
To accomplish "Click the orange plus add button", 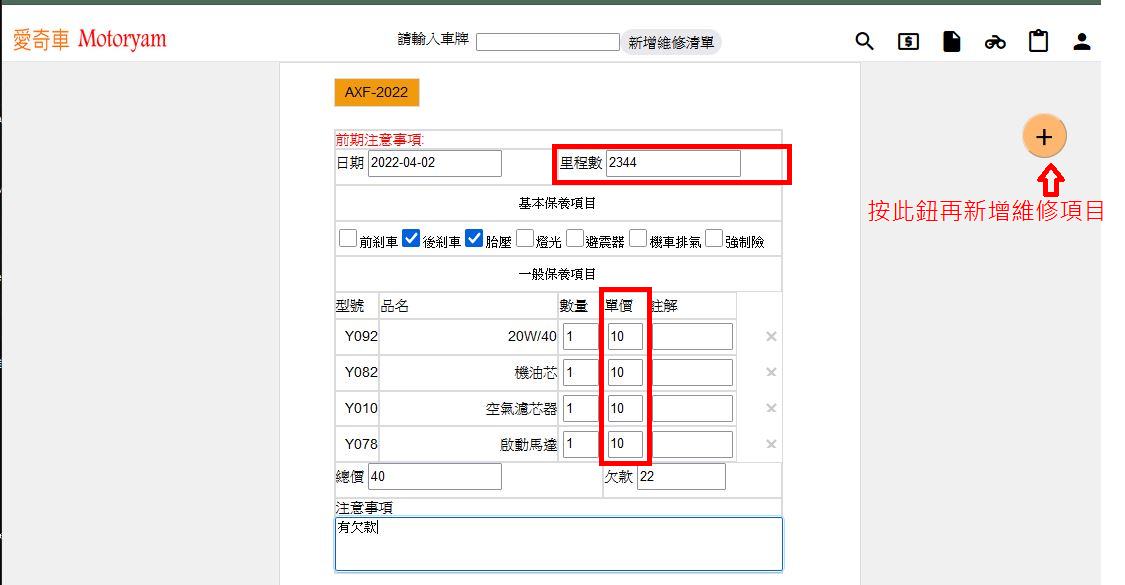I will (1044, 137).
